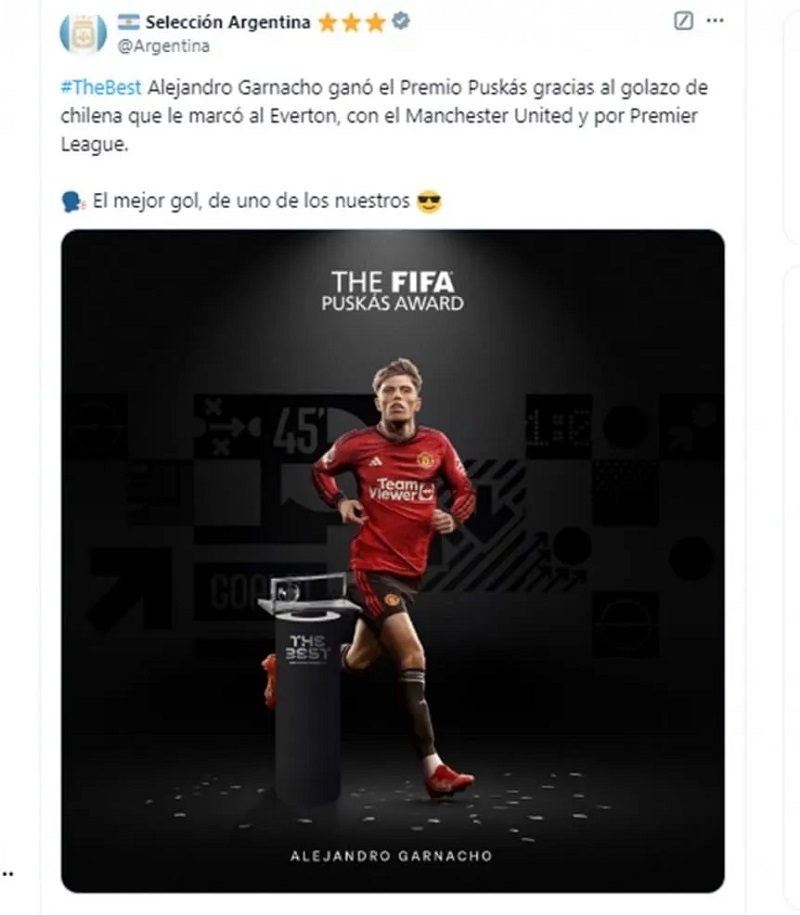This screenshot has height=915, width=800.
Task: Click the Selección Argentina display name
Action: point(228,22)
